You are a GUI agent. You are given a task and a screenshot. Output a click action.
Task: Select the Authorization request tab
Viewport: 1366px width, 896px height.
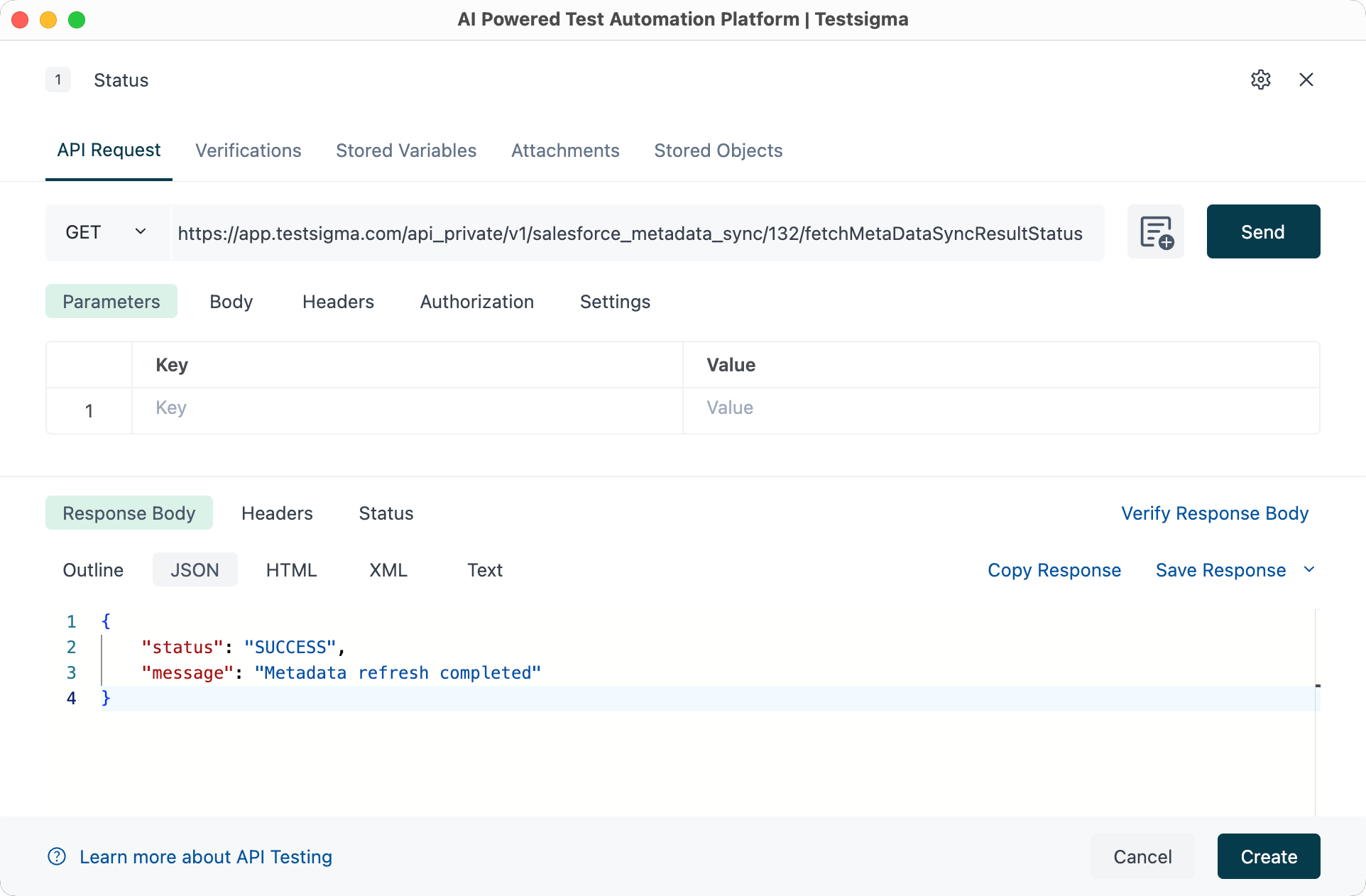click(476, 302)
